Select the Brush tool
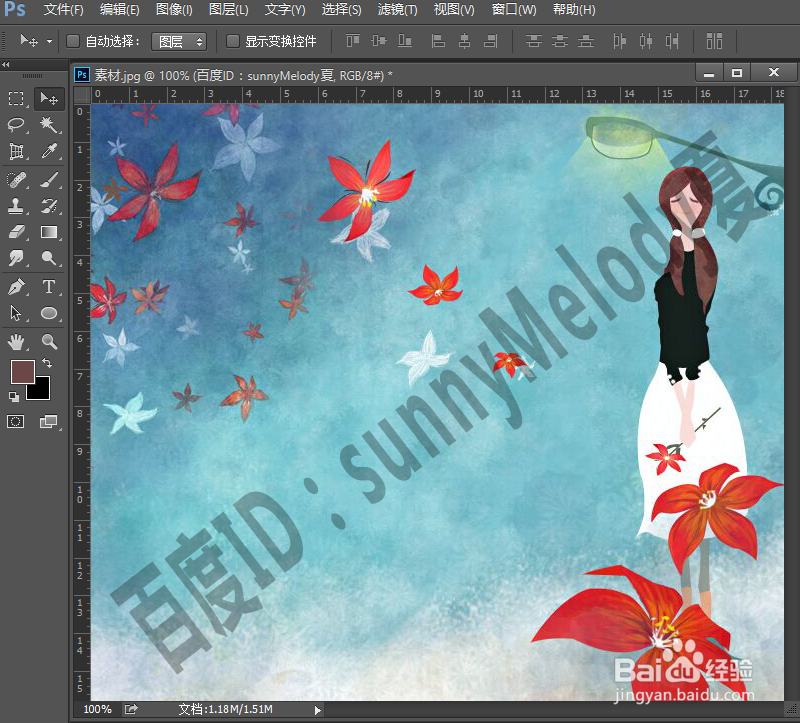The width and height of the screenshot is (800, 723). click(49, 180)
